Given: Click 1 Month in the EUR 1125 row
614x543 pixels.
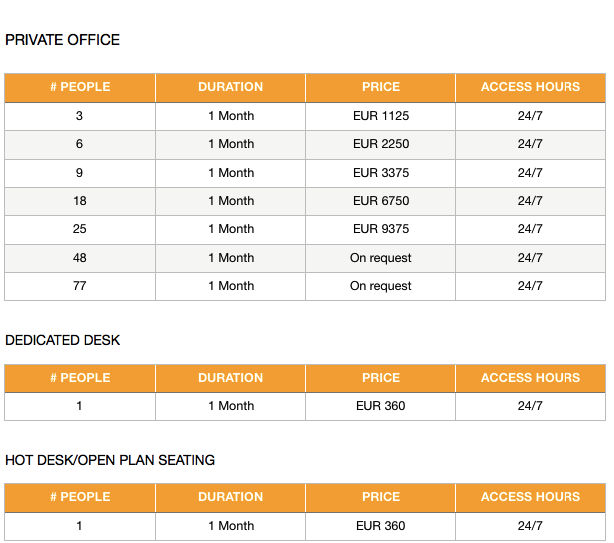Looking at the screenshot, I should click(x=231, y=116).
